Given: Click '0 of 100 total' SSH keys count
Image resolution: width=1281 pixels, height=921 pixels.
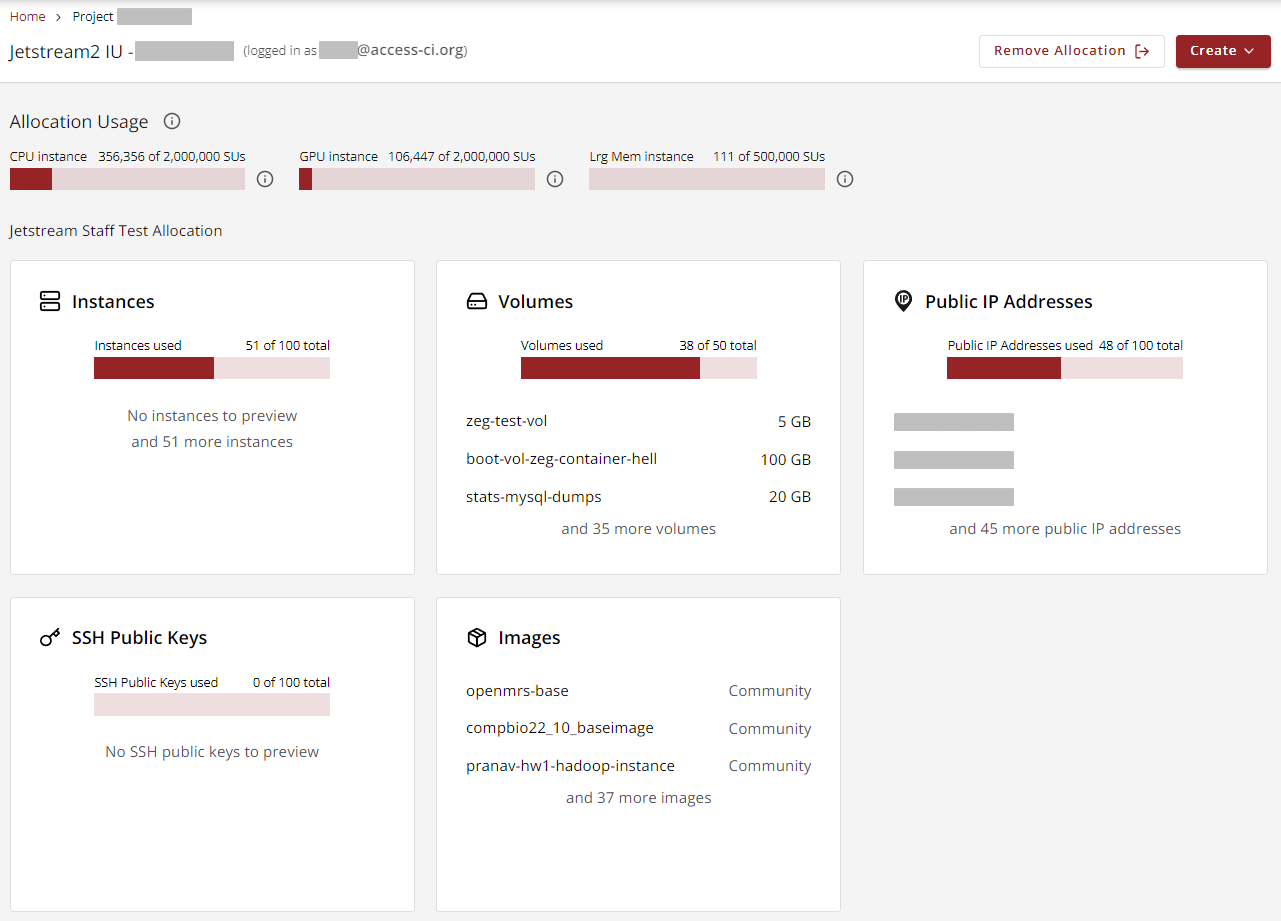Looking at the screenshot, I should tap(291, 682).
